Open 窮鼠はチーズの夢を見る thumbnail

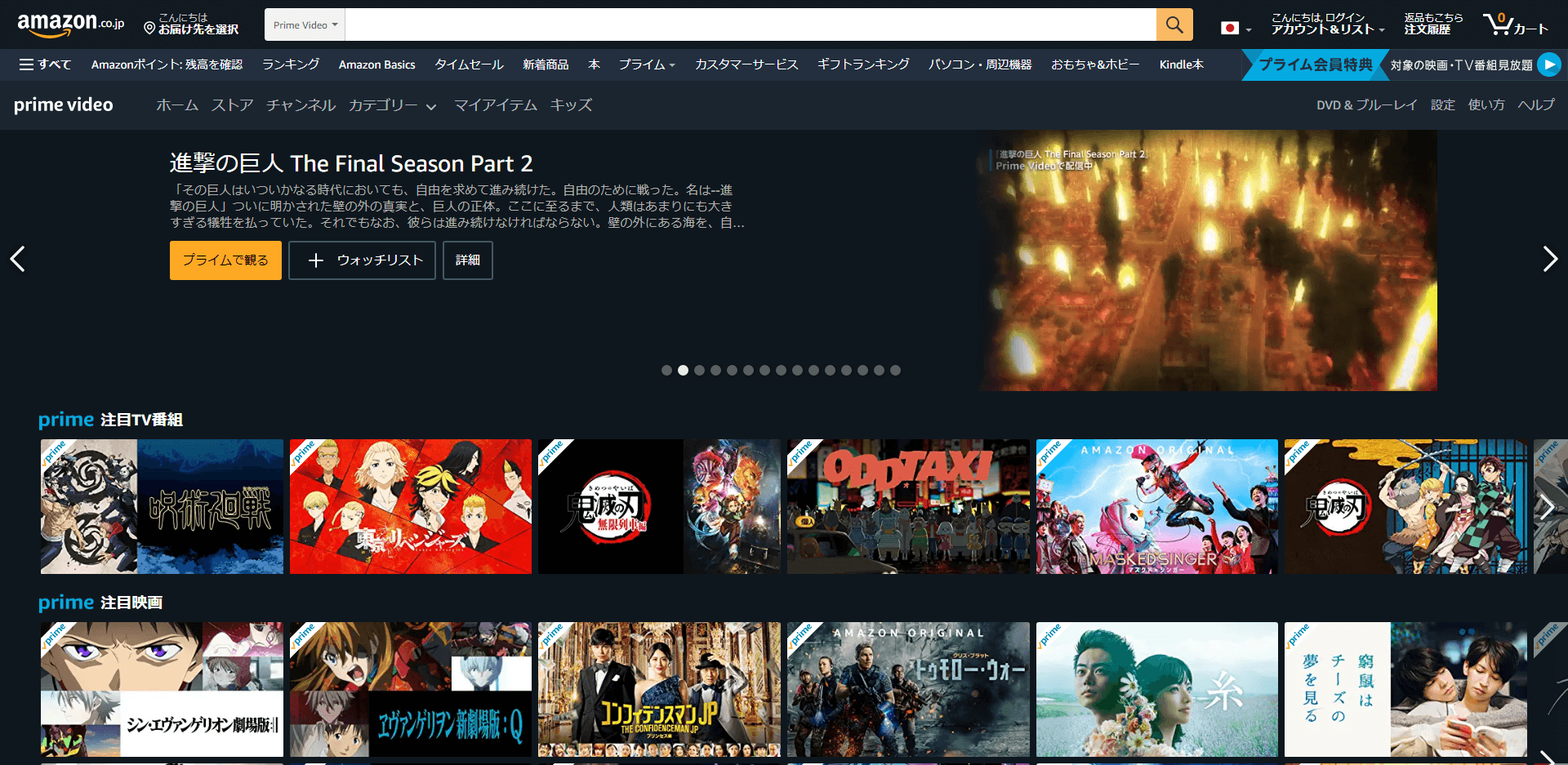(1405, 690)
